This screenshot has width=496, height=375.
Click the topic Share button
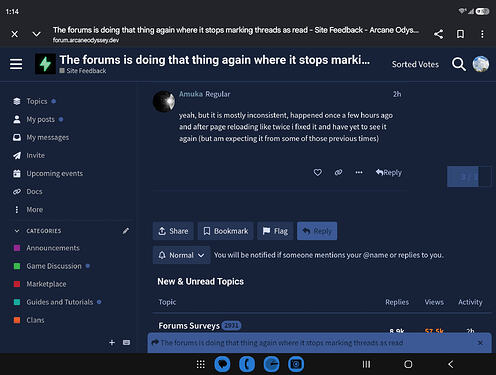click(173, 231)
